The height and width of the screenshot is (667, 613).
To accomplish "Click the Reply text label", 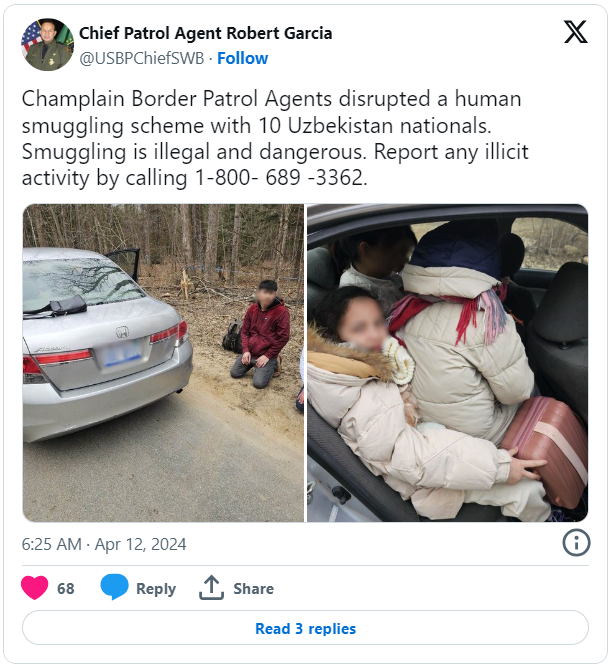I will (x=156, y=588).
